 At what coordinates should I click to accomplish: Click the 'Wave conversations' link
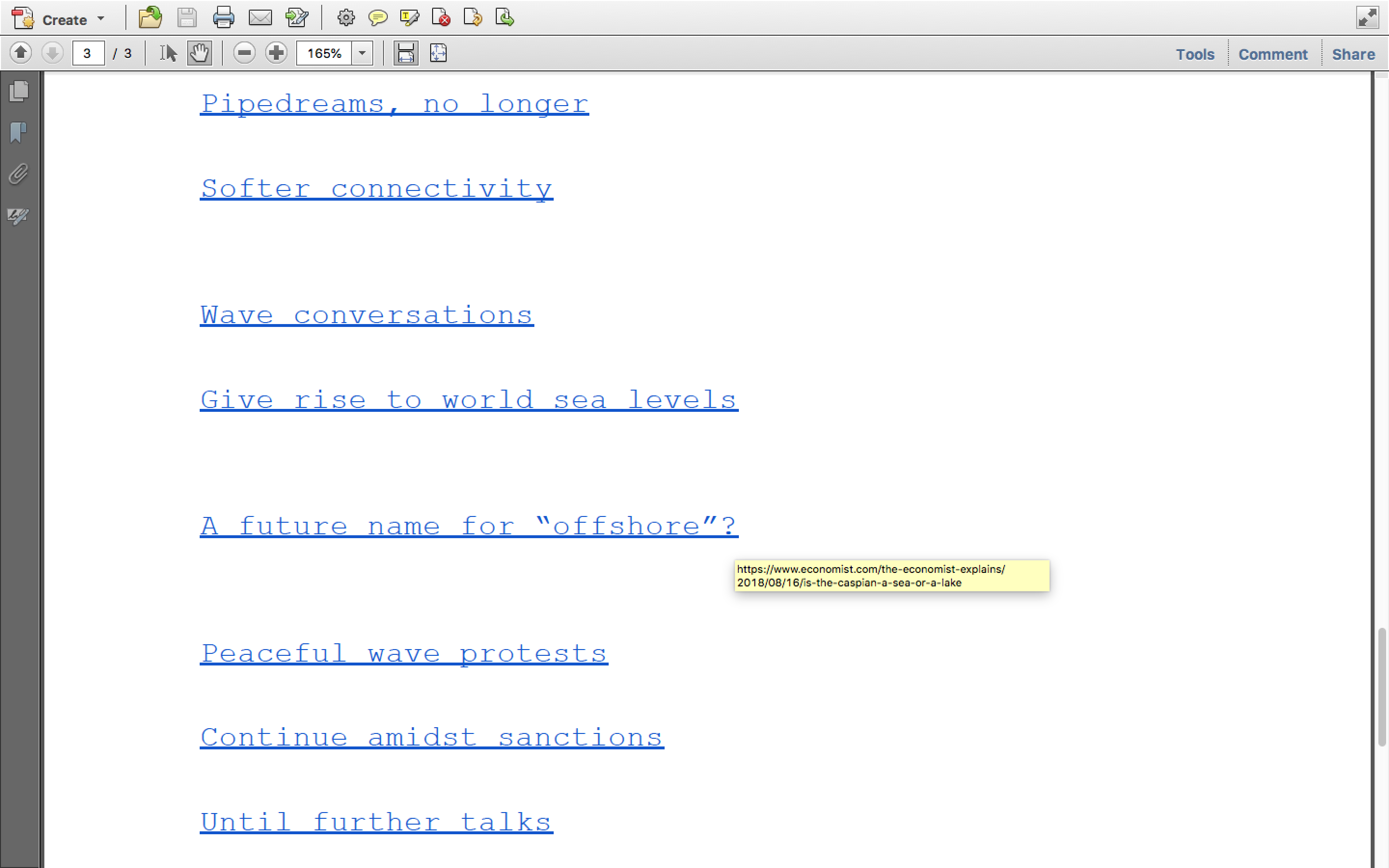[x=367, y=315]
